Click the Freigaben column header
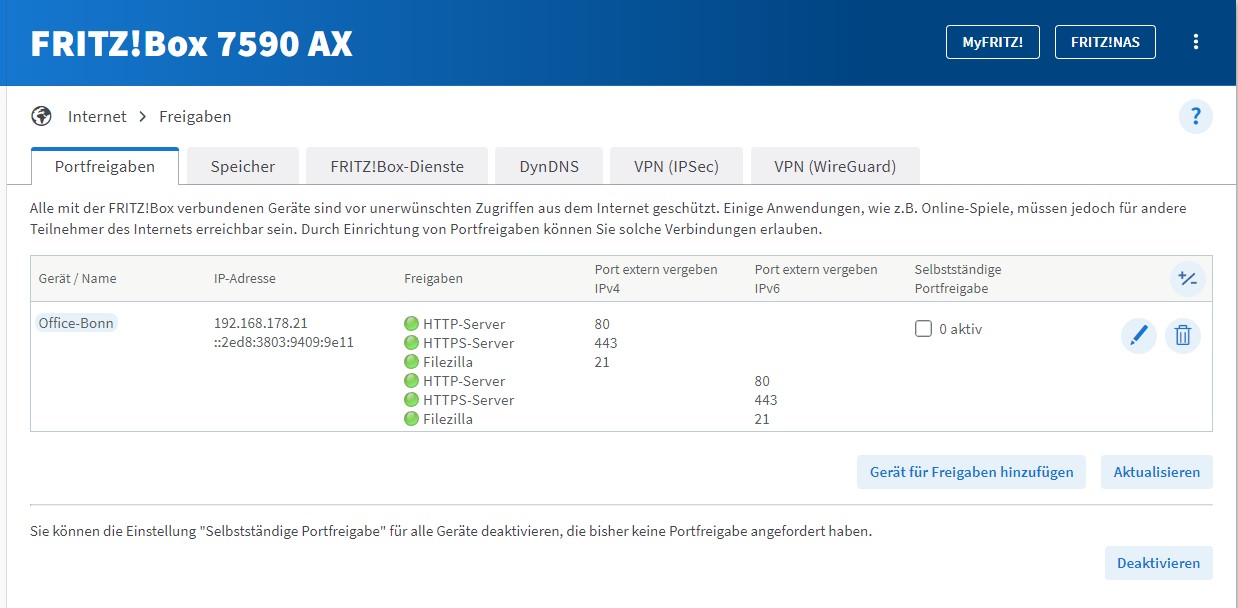 point(433,278)
